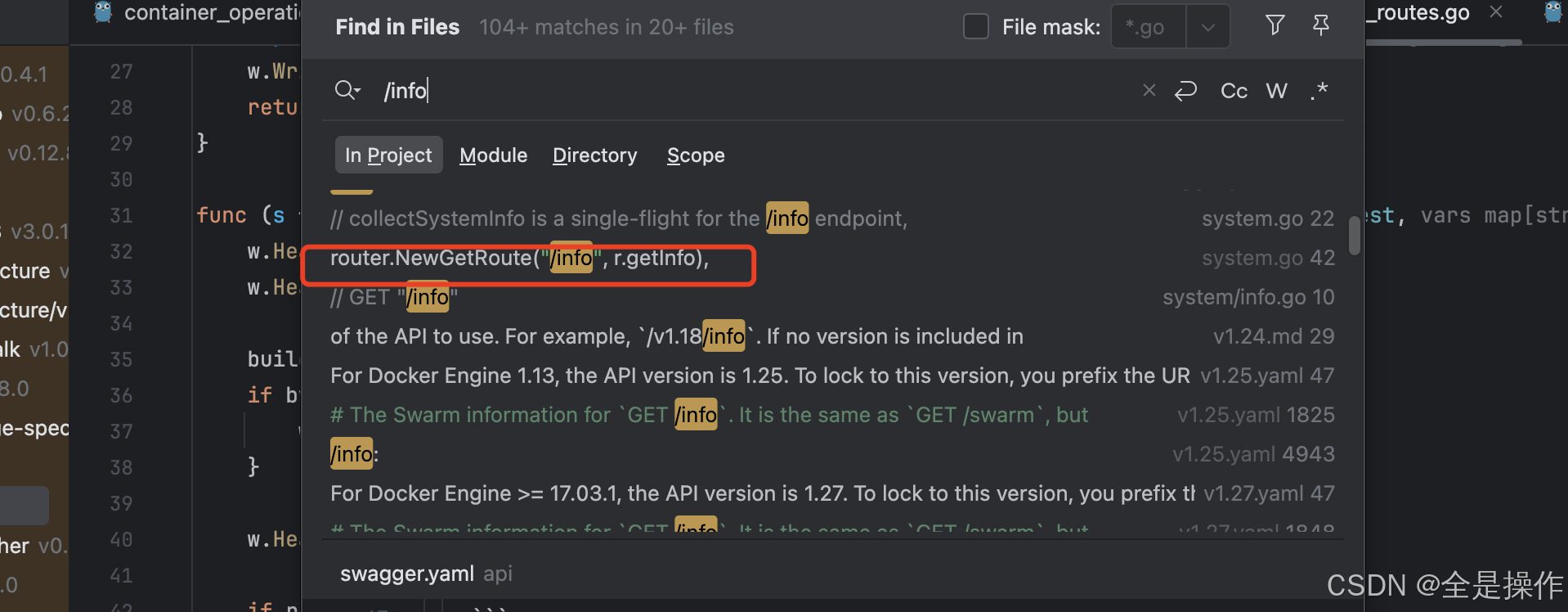Toggle Regex (.*) search option
1568x612 pixels.
(x=1319, y=91)
